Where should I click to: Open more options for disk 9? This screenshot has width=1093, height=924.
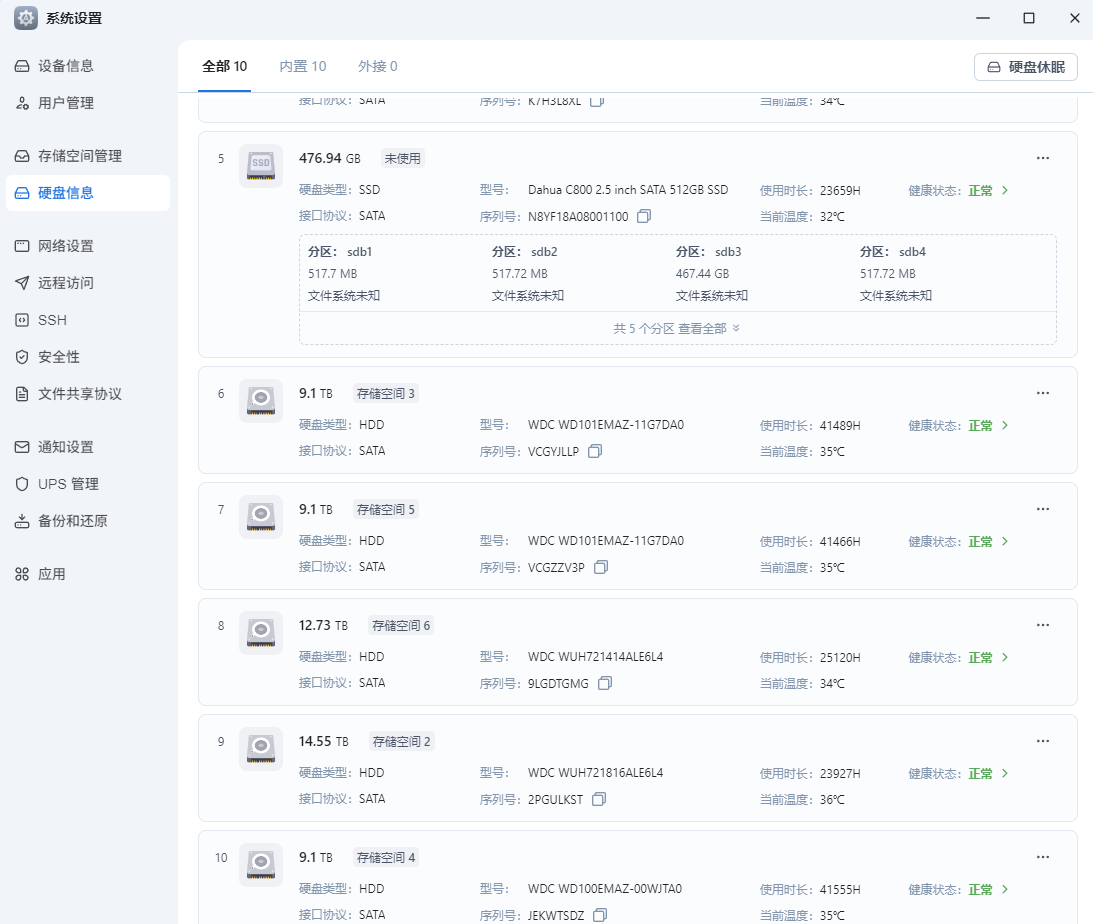[1043, 741]
